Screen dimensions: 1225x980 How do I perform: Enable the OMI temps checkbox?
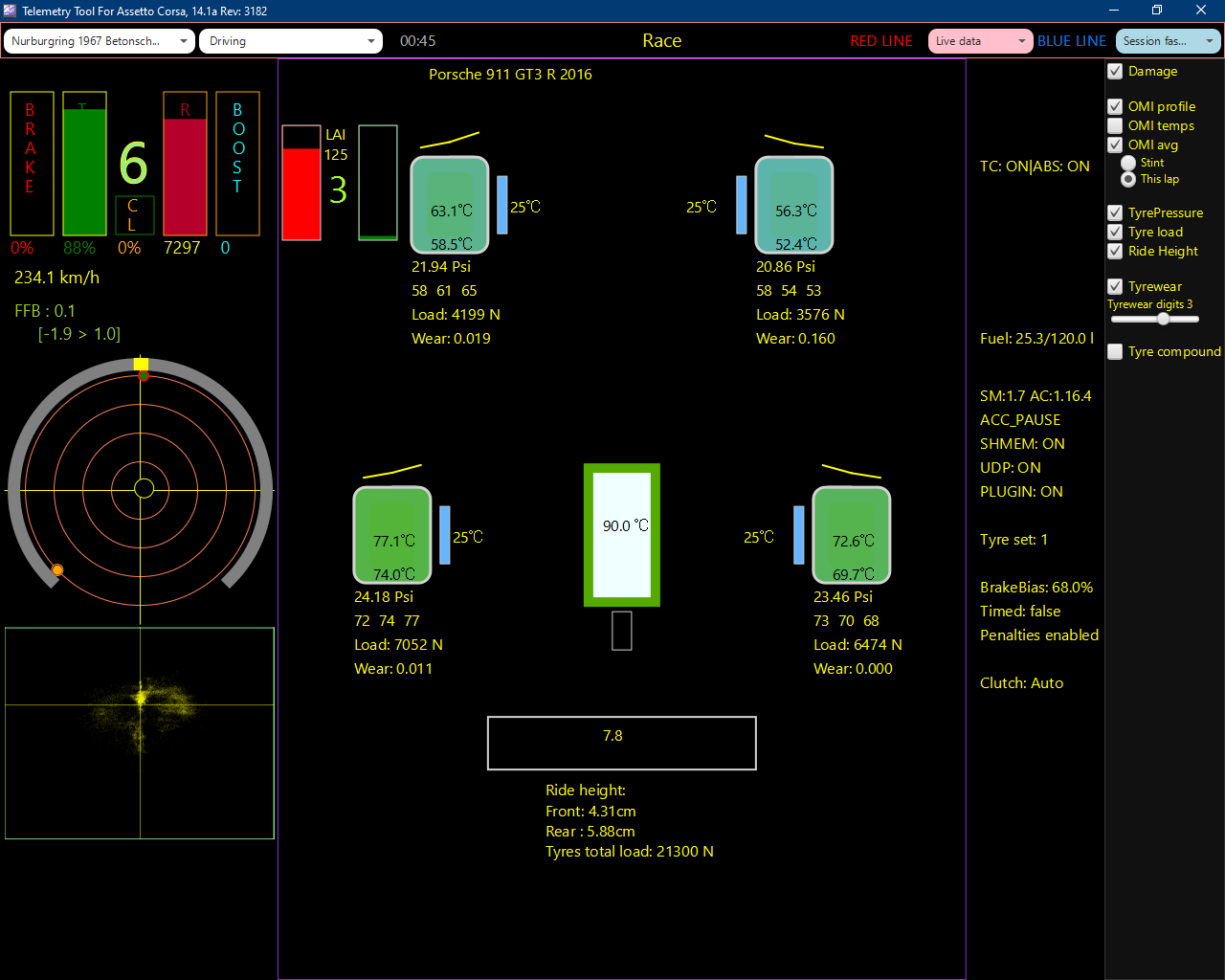[1115, 126]
